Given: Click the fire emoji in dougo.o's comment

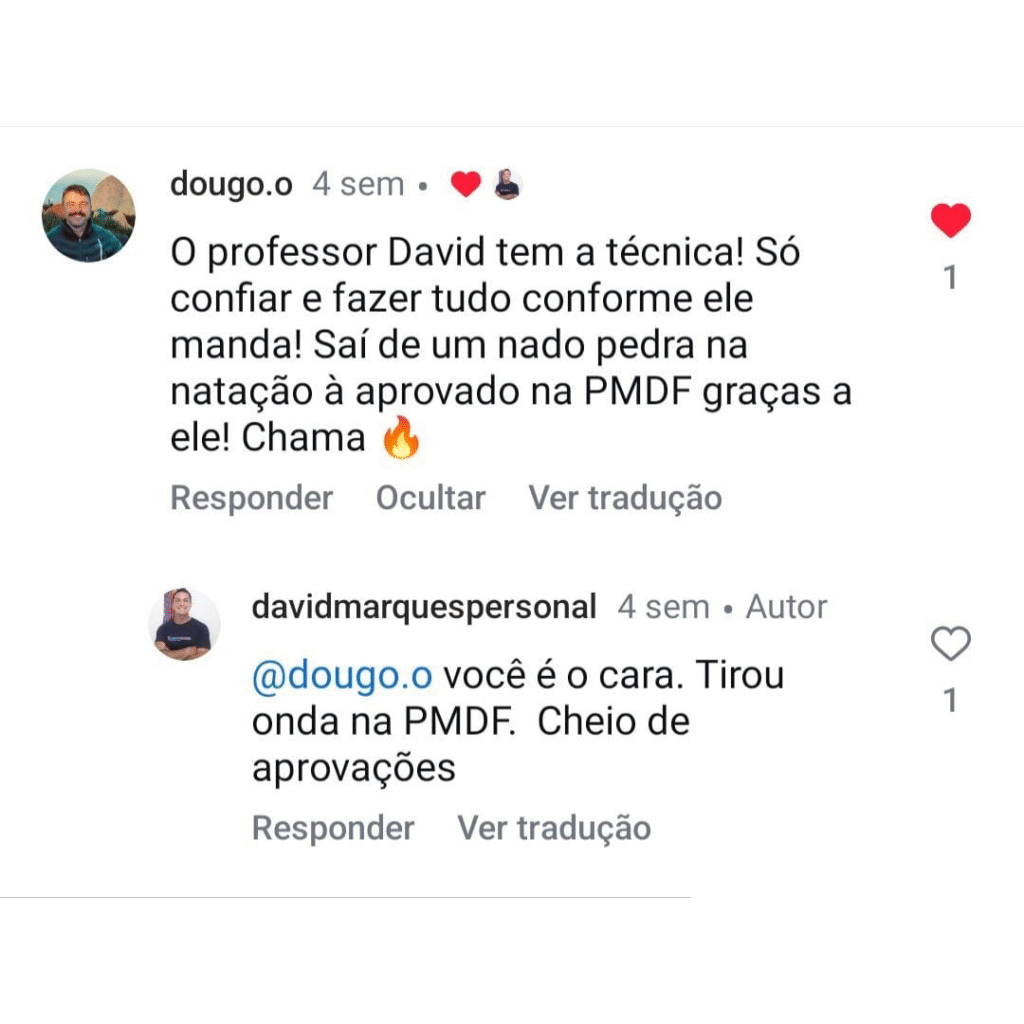Looking at the screenshot, I should pyautogui.click(x=401, y=437).
